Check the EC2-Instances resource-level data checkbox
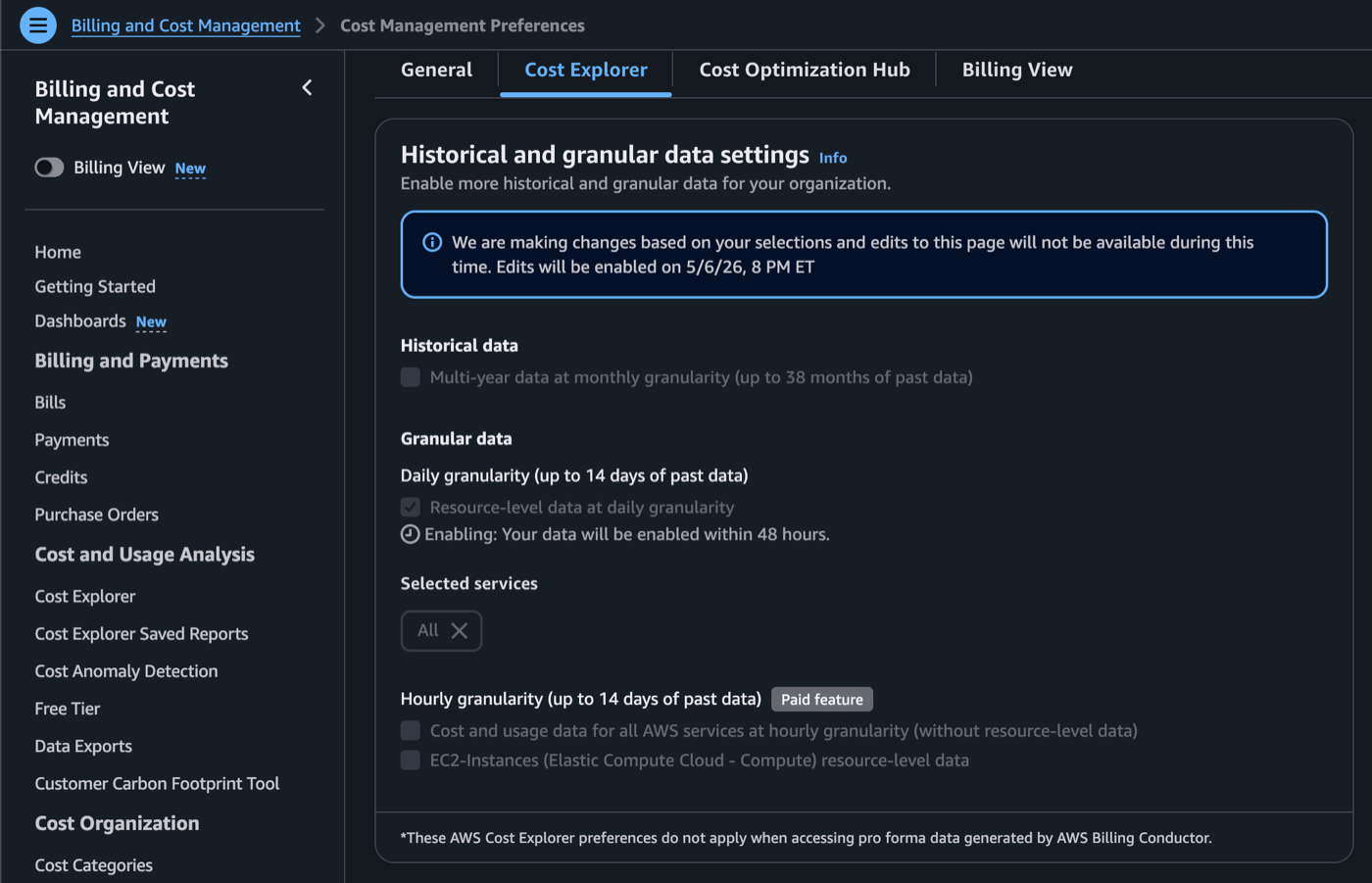Screen dimensions: 1372x883 [x=411, y=760]
